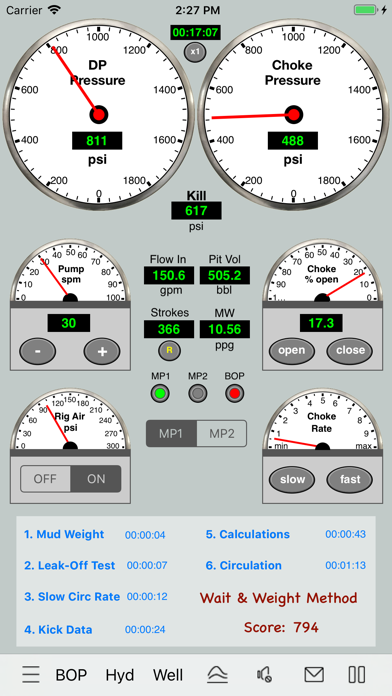Decrease pump spm with minus button

[x=38, y=352]
